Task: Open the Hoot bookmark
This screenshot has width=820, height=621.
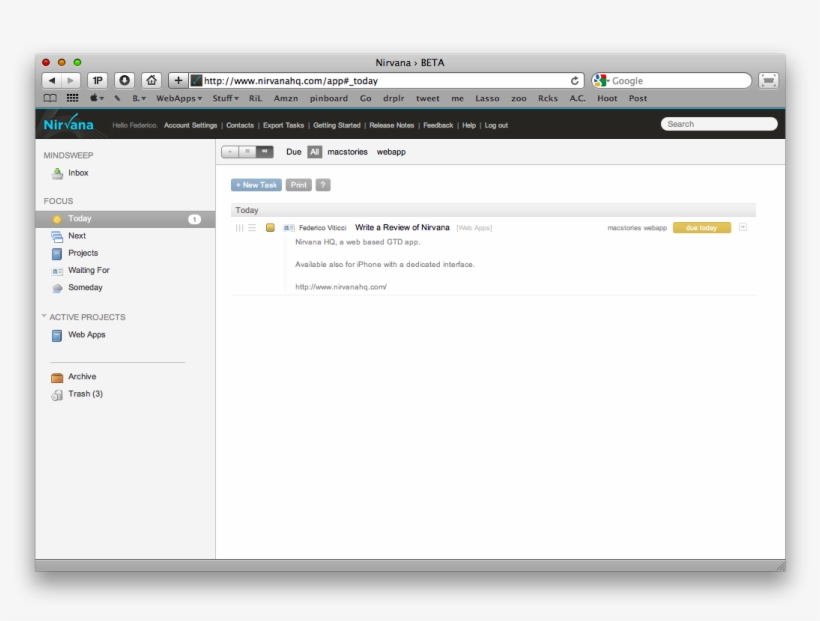Action: click(x=607, y=98)
